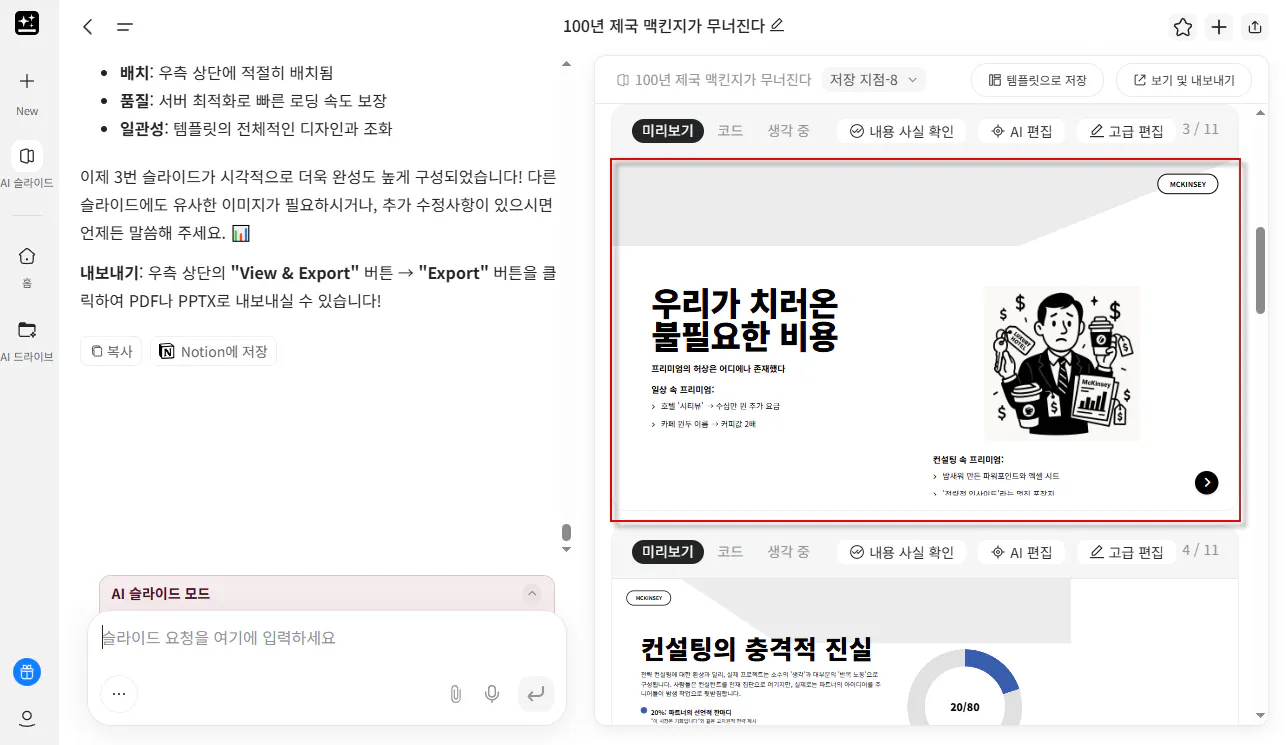Open the user profile icon
The width and height of the screenshot is (1286, 745).
click(27, 719)
